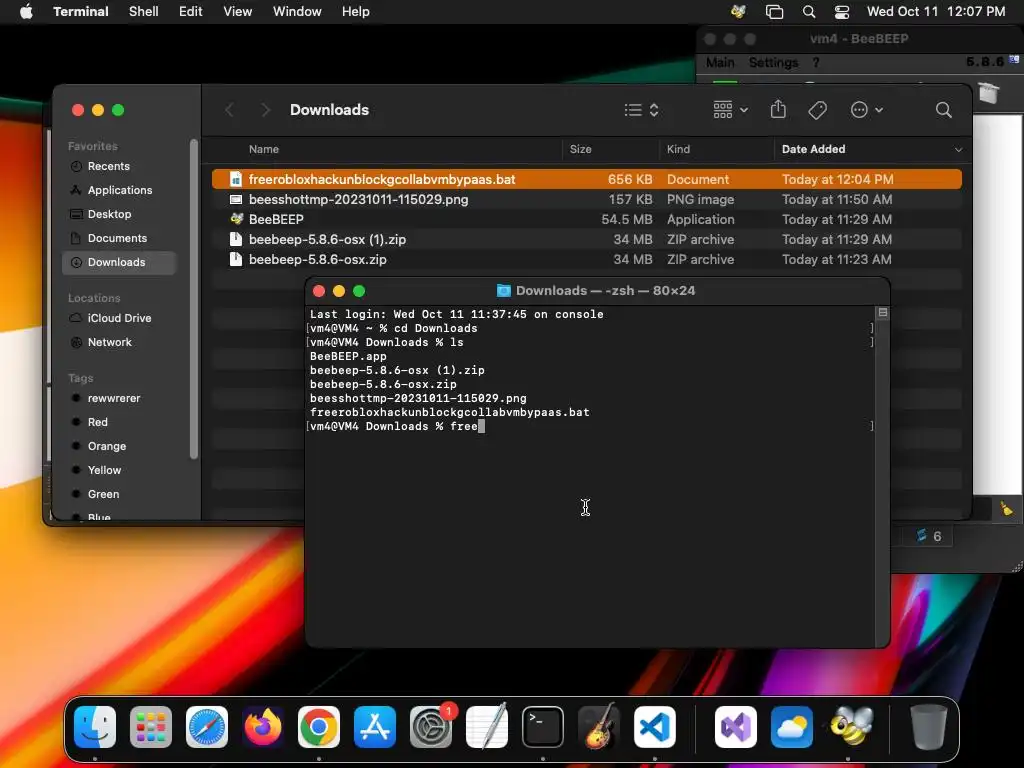Select Network in Finder sidebar
The height and width of the screenshot is (768, 1024).
point(120,342)
